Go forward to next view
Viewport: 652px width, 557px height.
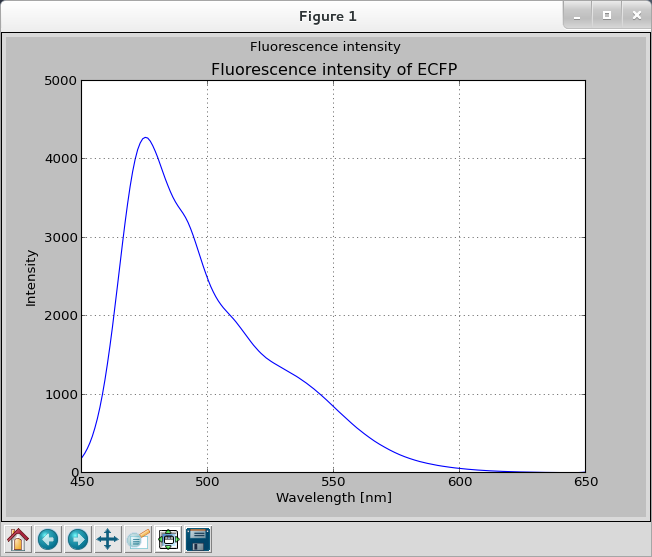78,540
